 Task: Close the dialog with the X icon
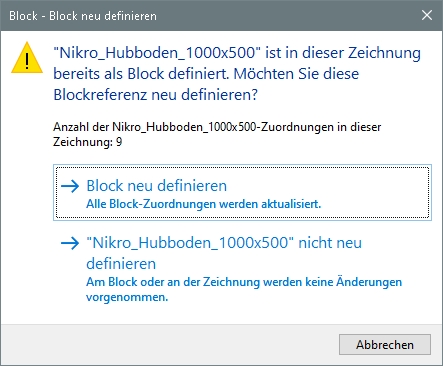coord(427,15)
